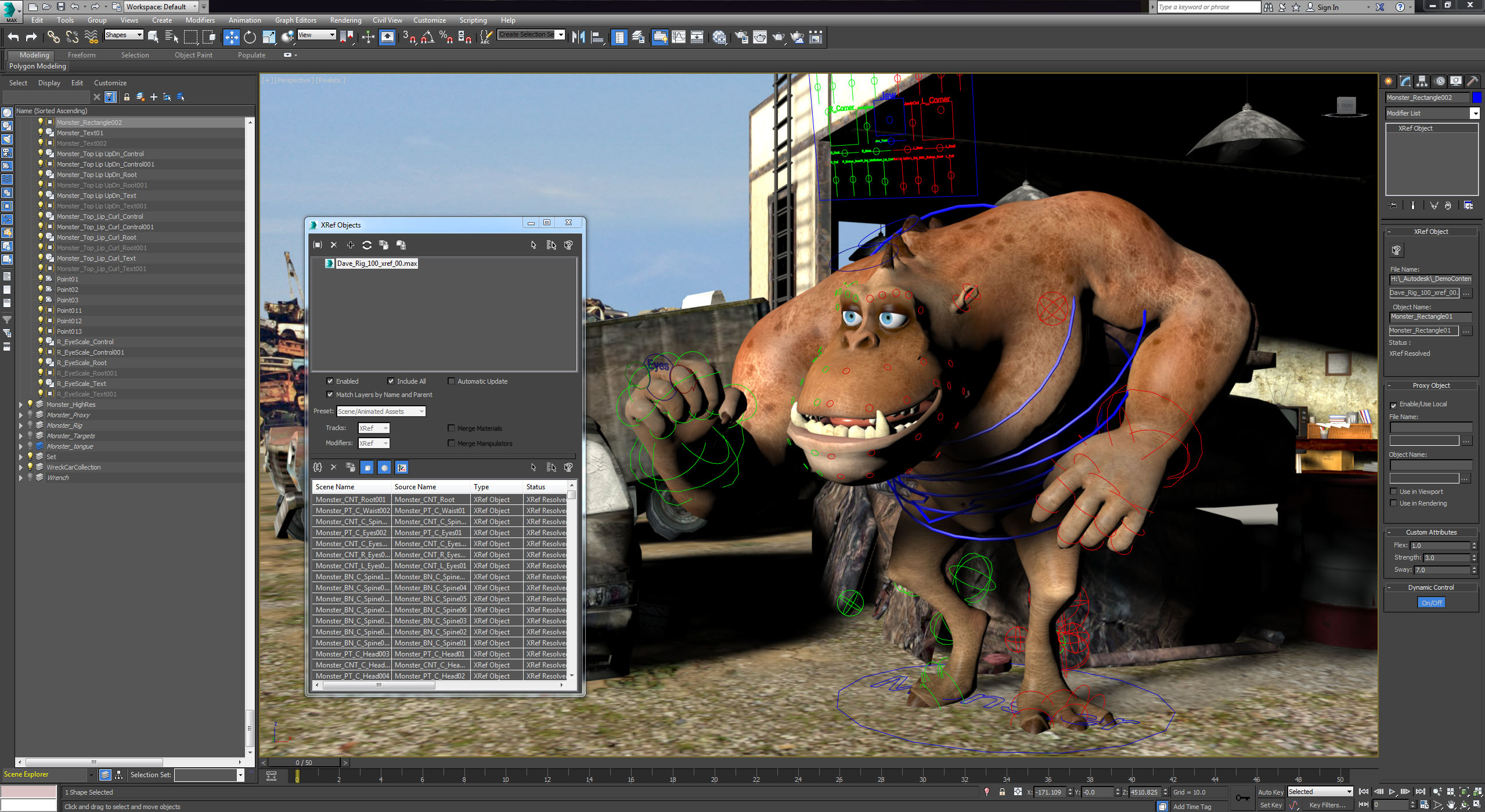Click the Animation menu in the menu bar
This screenshot has height=812, width=1485.
(243, 20)
